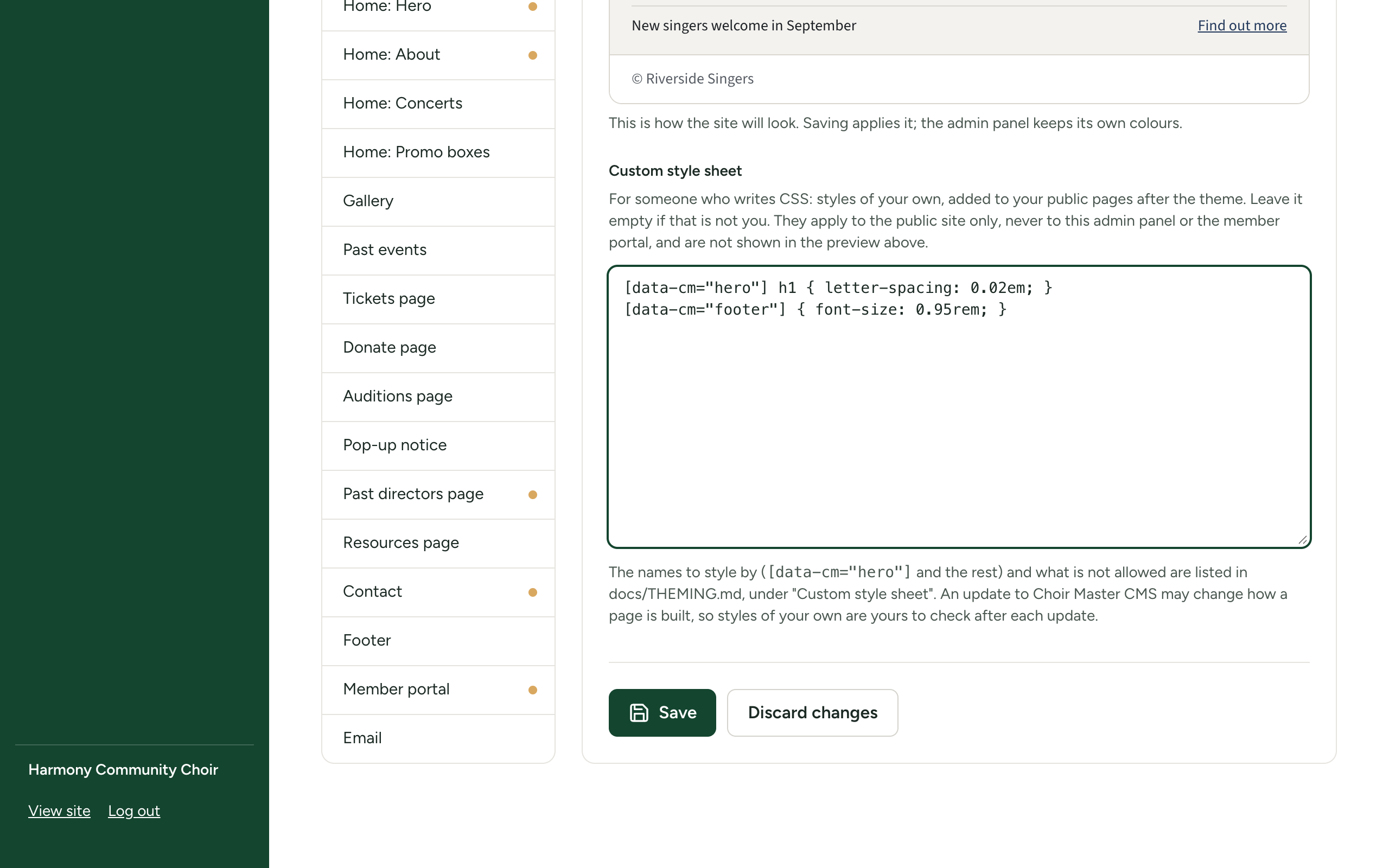The width and height of the screenshot is (1389, 868).
Task: Click 'New singers welcome in September' text
Action: (743, 25)
